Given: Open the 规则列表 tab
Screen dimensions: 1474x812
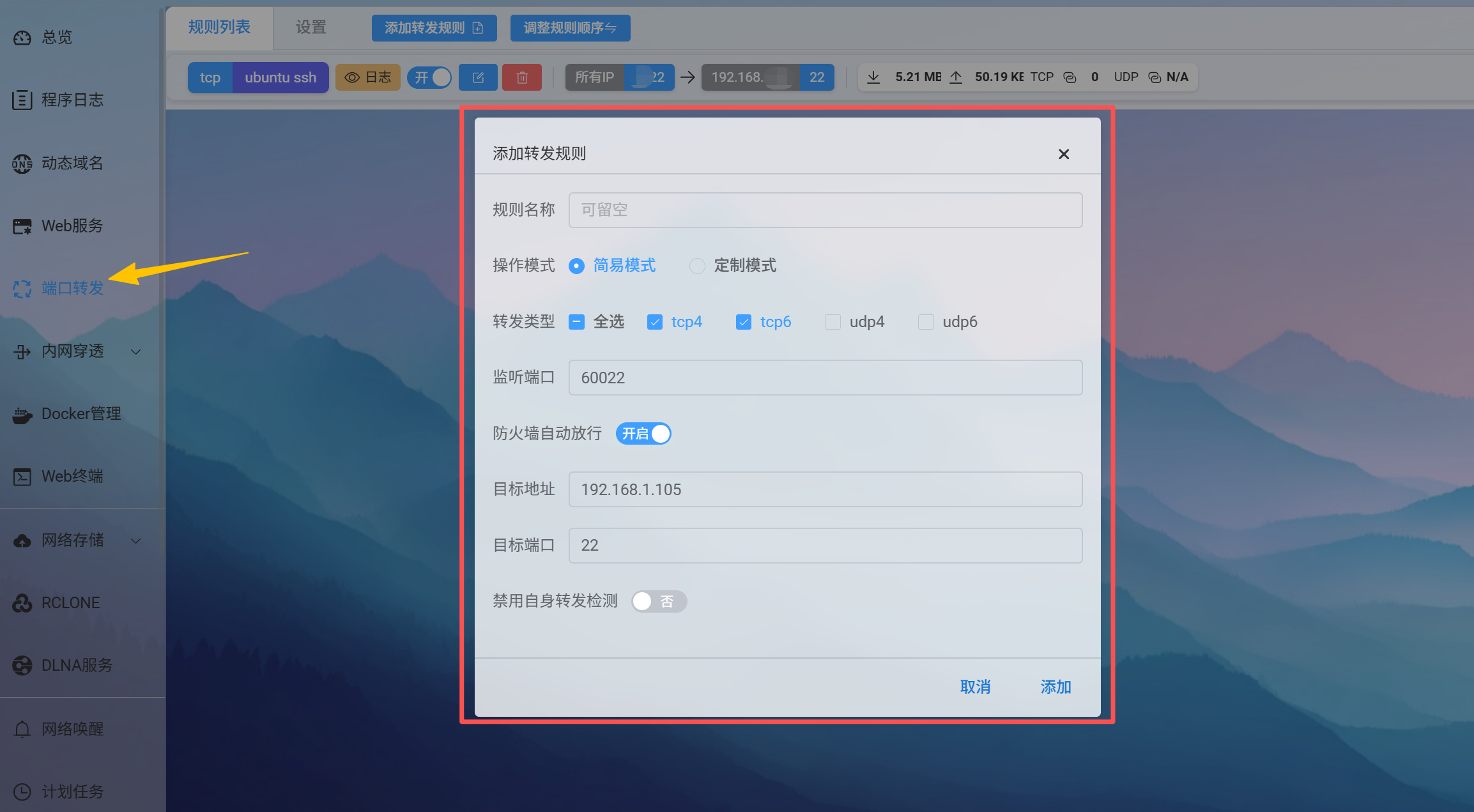Looking at the screenshot, I should click(x=219, y=27).
